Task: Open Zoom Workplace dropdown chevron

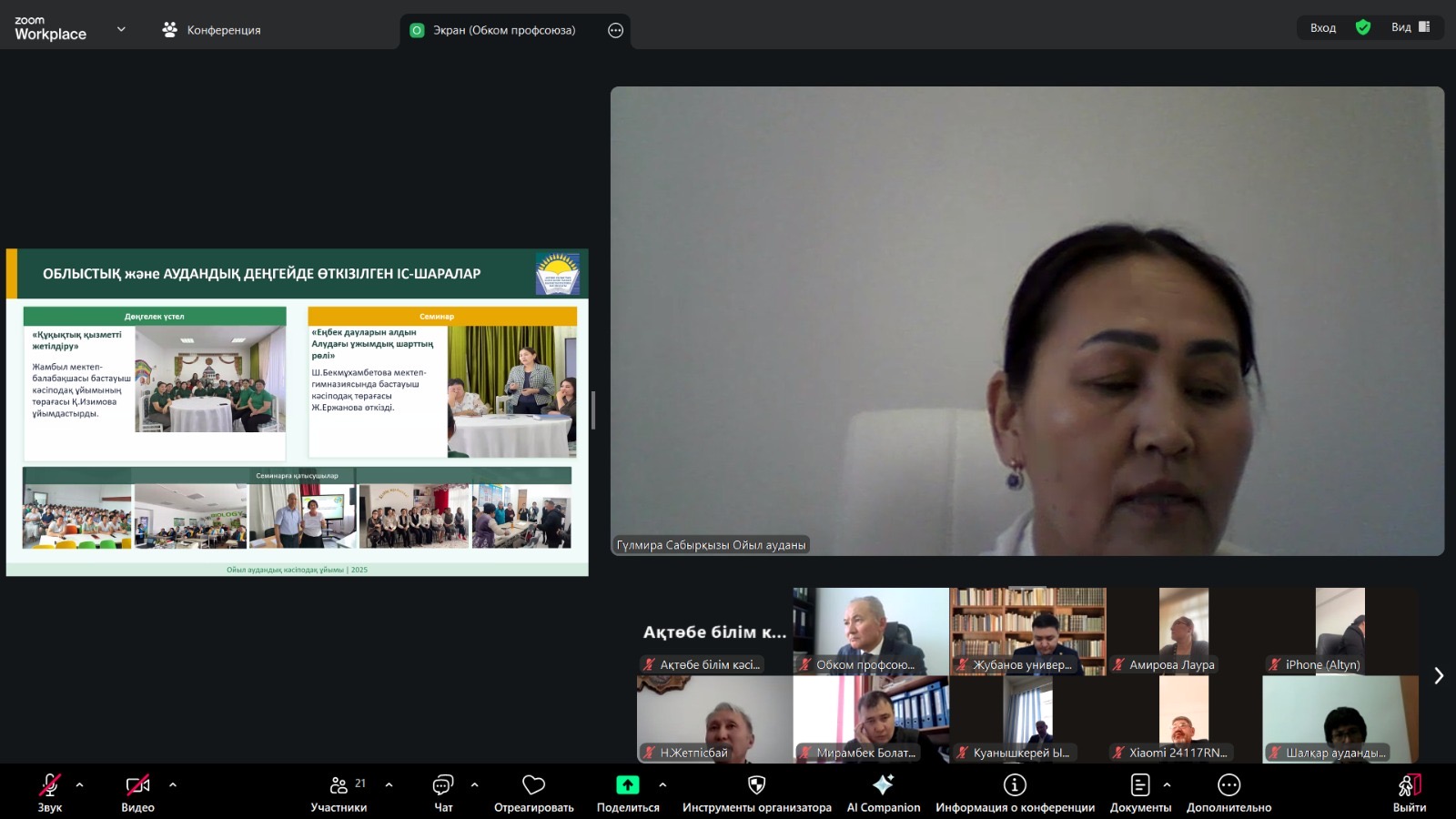Action: point(121,29)
